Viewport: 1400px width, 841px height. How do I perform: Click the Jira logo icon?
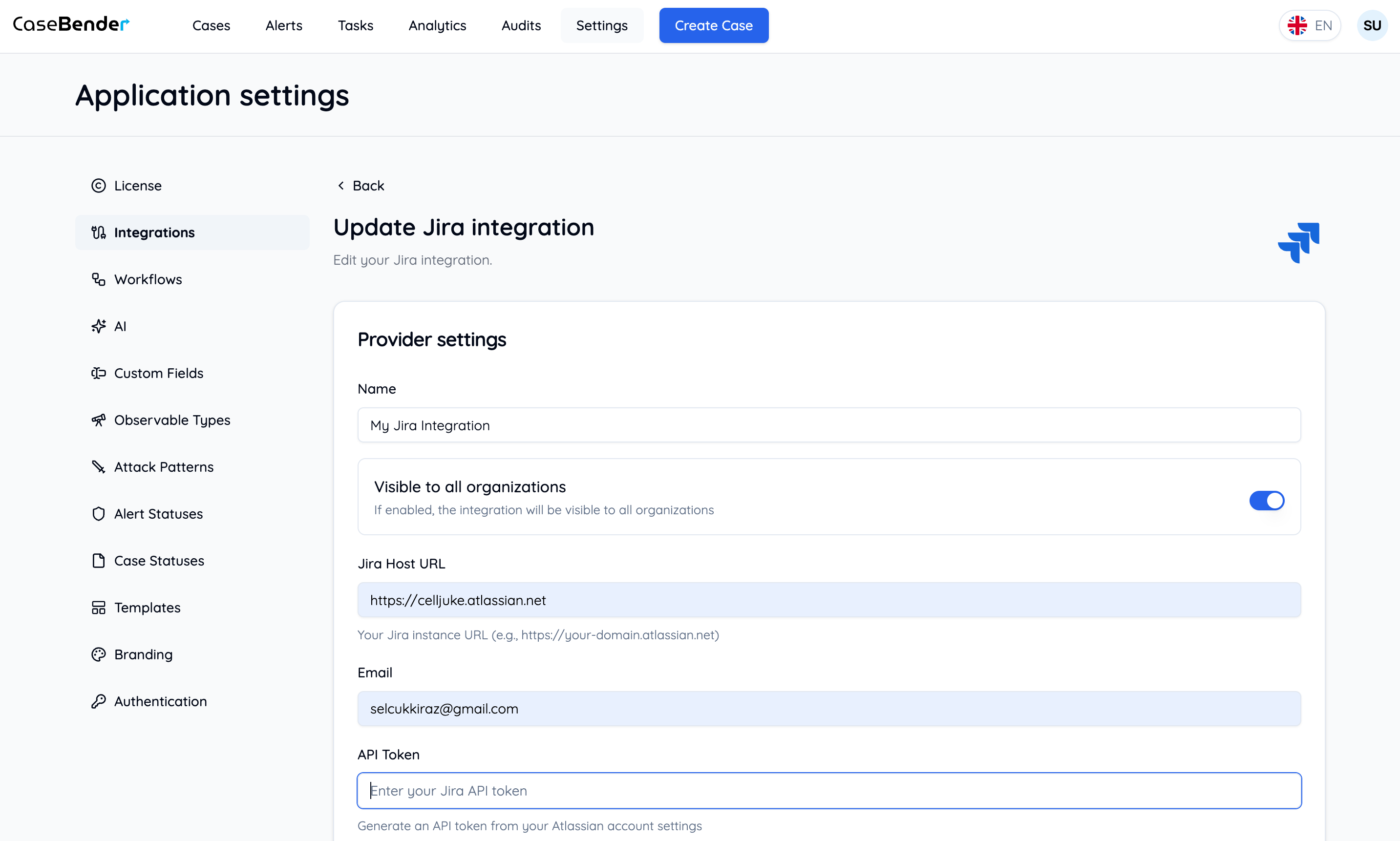1298,243
